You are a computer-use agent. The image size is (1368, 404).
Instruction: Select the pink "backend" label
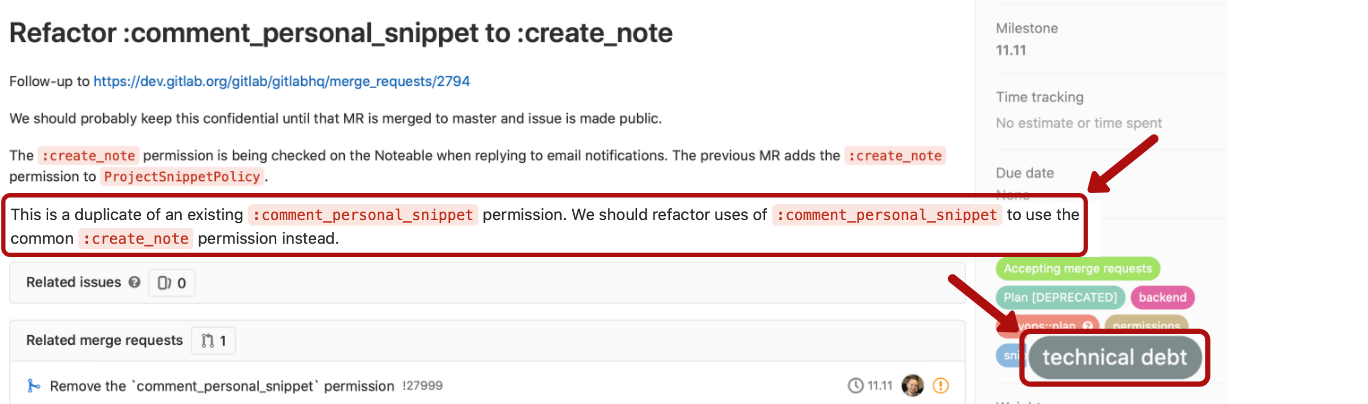coord(1162,297)
